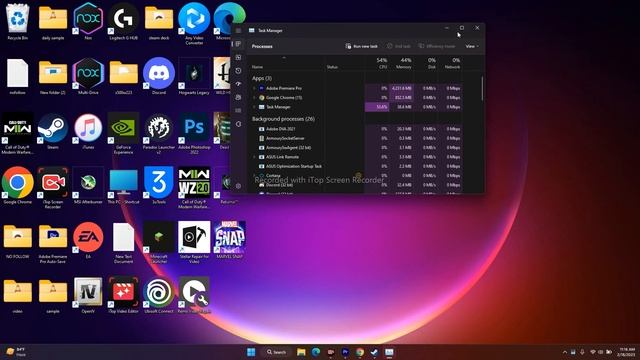Select Stellar Repair for Video shortcut
The width and height of the screenshot is (640, 360).
194,242
